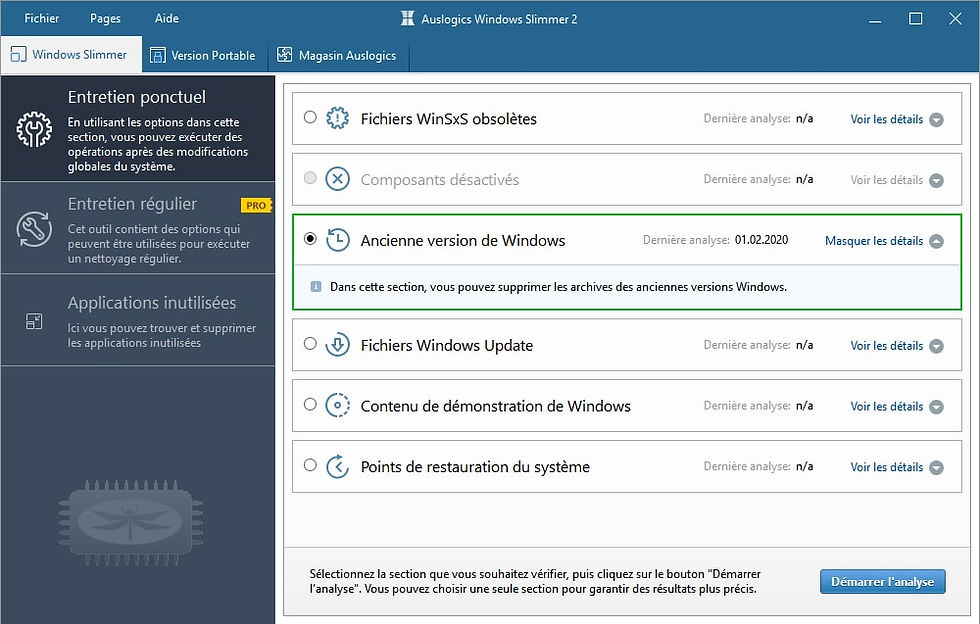The width and height of the screenshot is (980, 624).
Task: Select the Contenu de démonstration de Windows radio
Action: coord(310,404)
